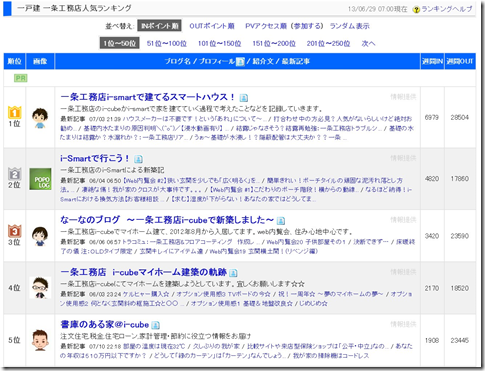This screenshot has height=371, width=485.
Task: Switch to ランダム表示
Action: pyautogui.click(x=350, y=26)
